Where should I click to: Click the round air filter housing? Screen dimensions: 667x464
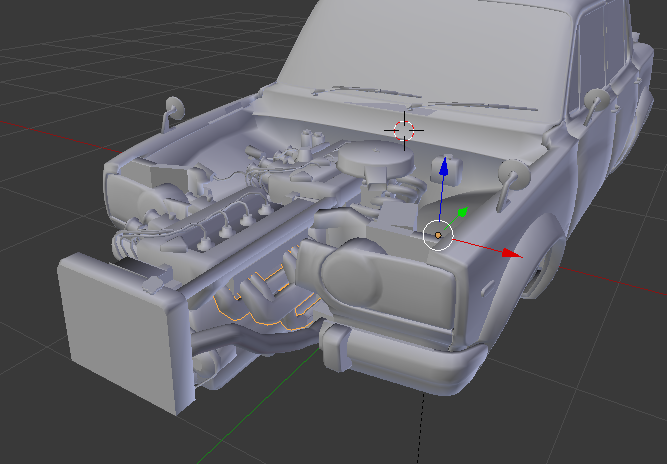click(376, 157)
